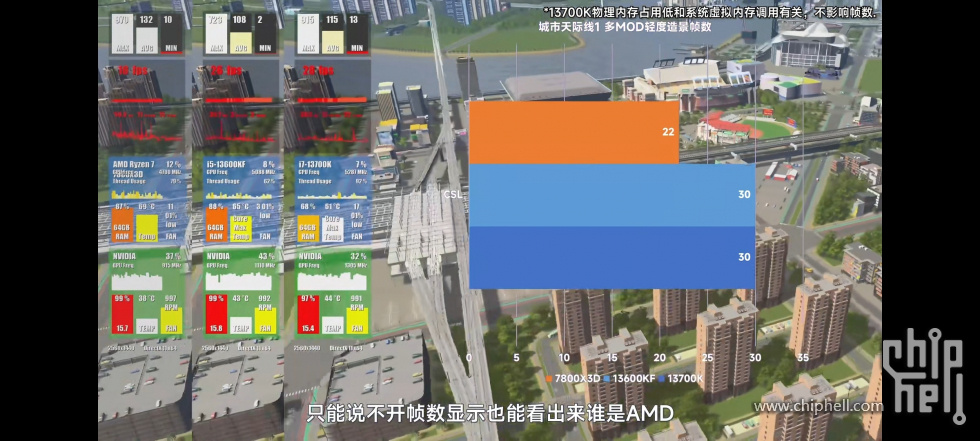980x441 pixels.
Task: Click the CSL category label on the chart
Action: (x=452, y=195)
